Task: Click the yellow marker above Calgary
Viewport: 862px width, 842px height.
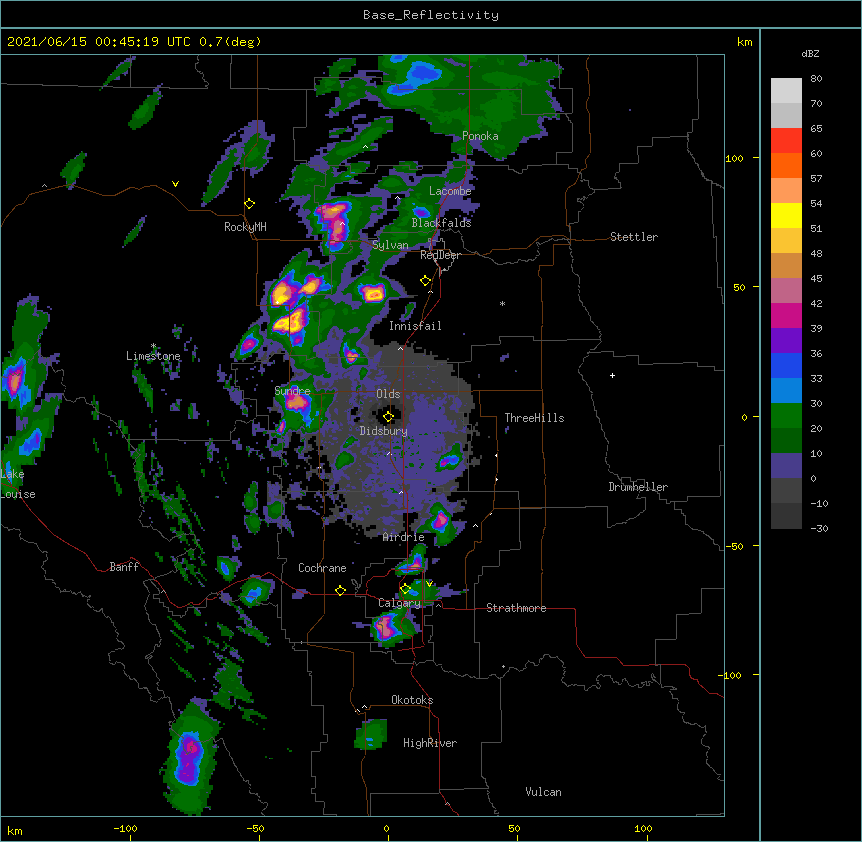Action: point(405,589)
